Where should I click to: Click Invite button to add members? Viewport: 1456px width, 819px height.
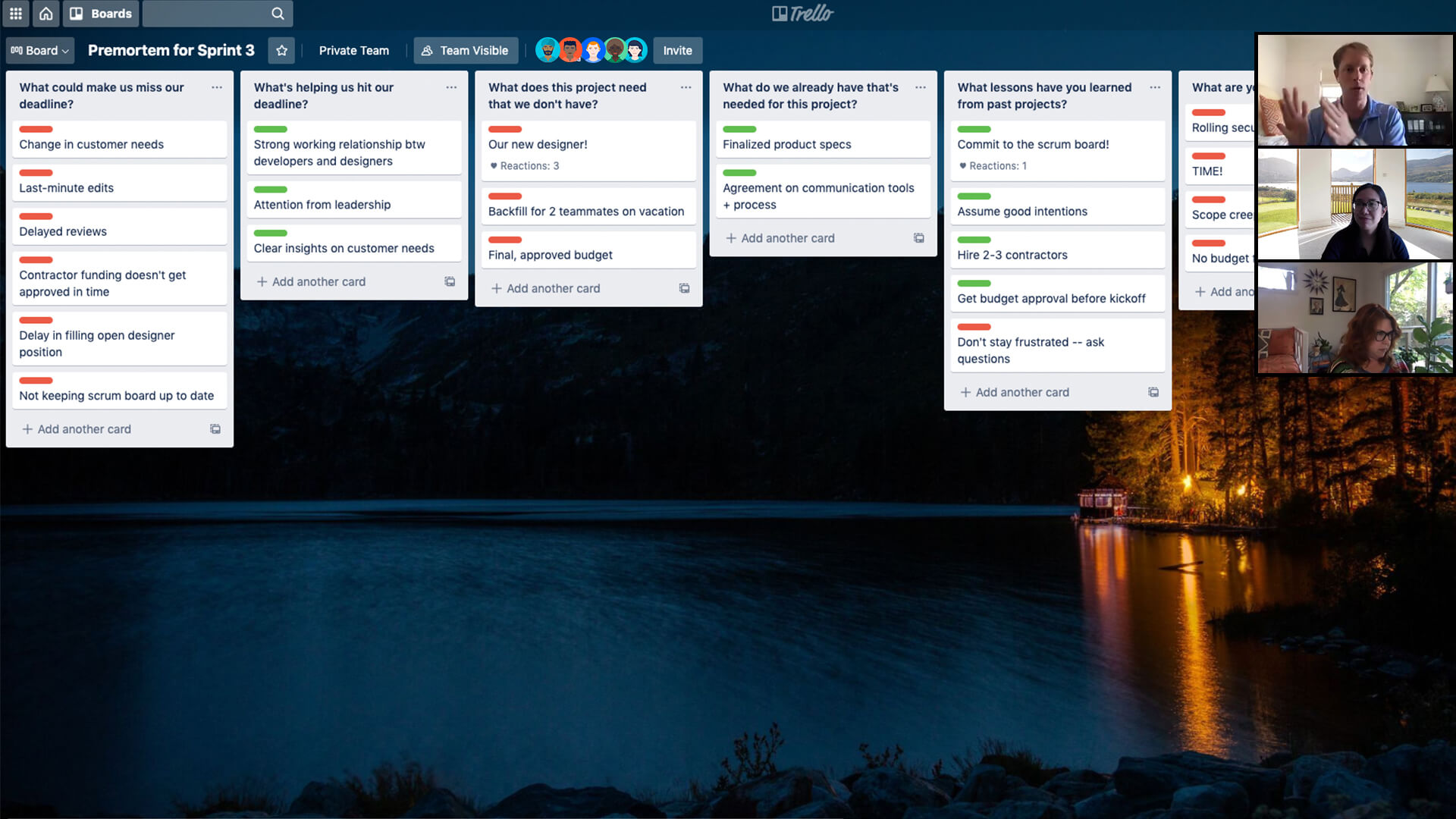coord(676,49)
